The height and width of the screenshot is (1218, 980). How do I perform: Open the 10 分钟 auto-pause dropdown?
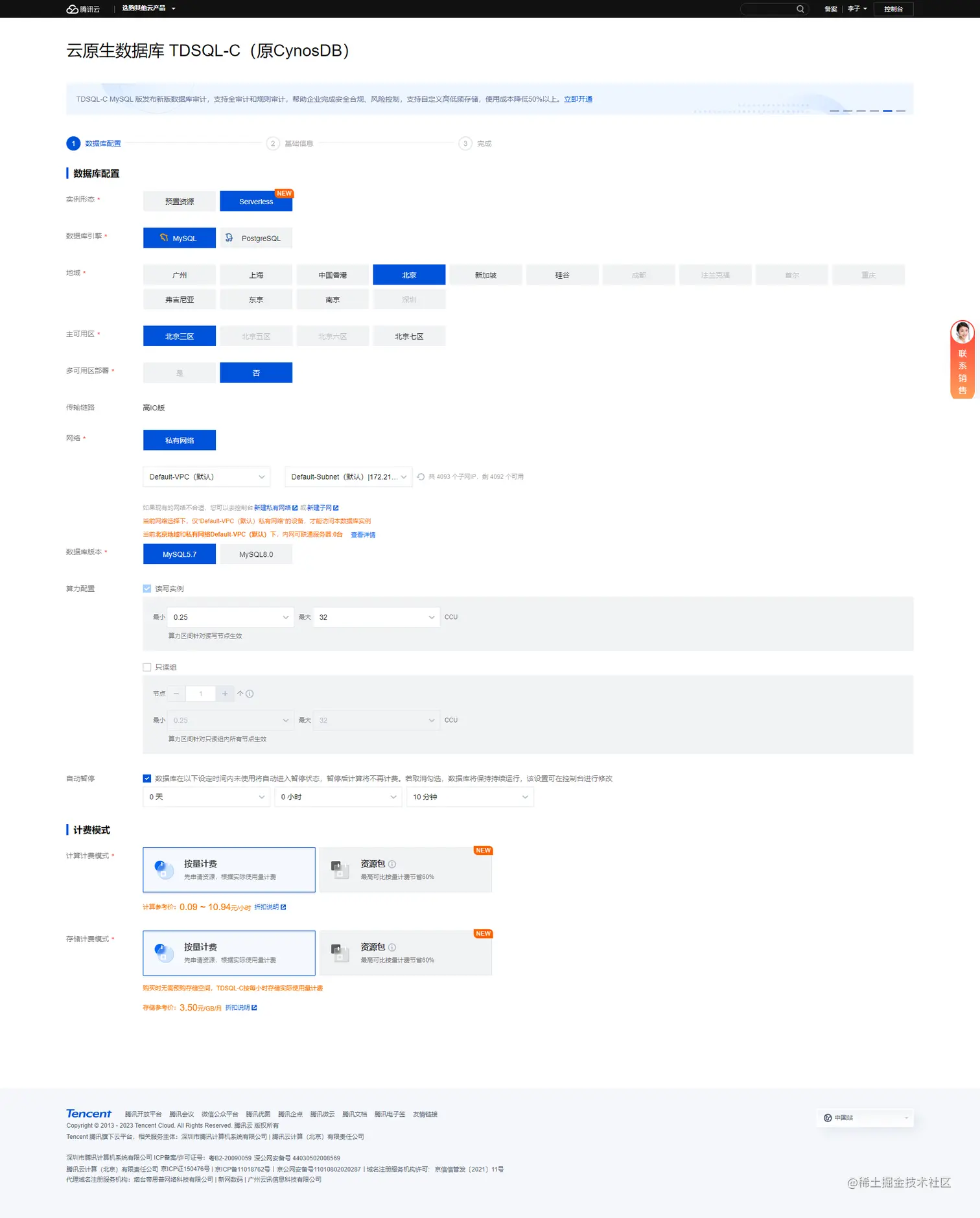[470, 797]
